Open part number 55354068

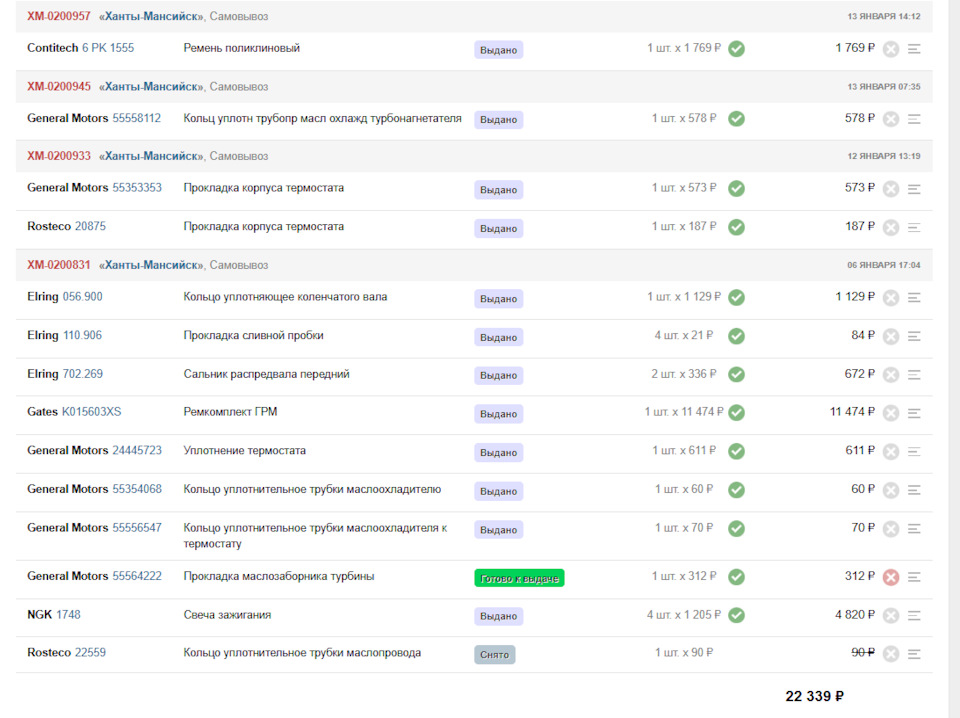(137, 489)
